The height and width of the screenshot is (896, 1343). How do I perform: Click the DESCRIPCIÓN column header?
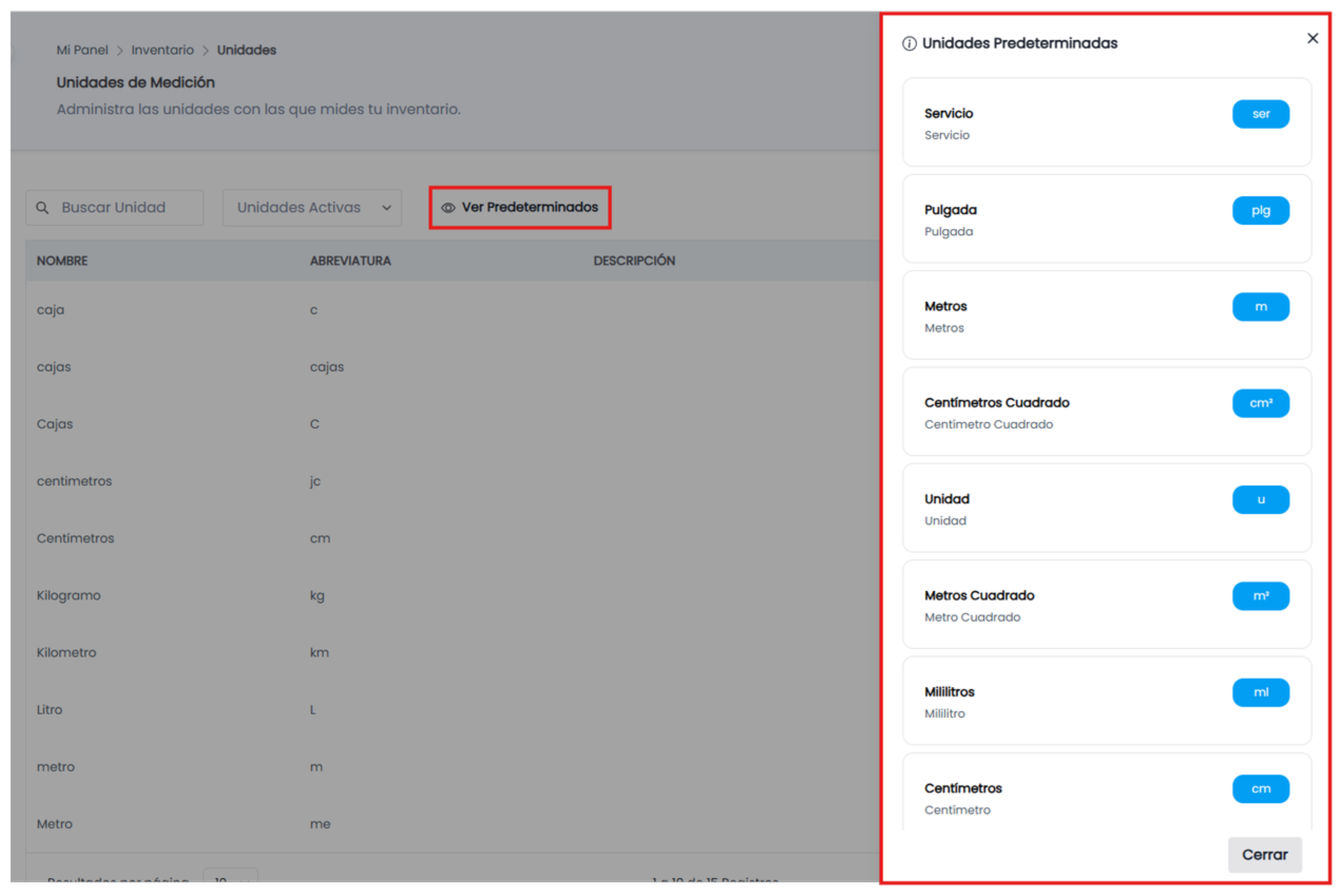coord(634,261)
